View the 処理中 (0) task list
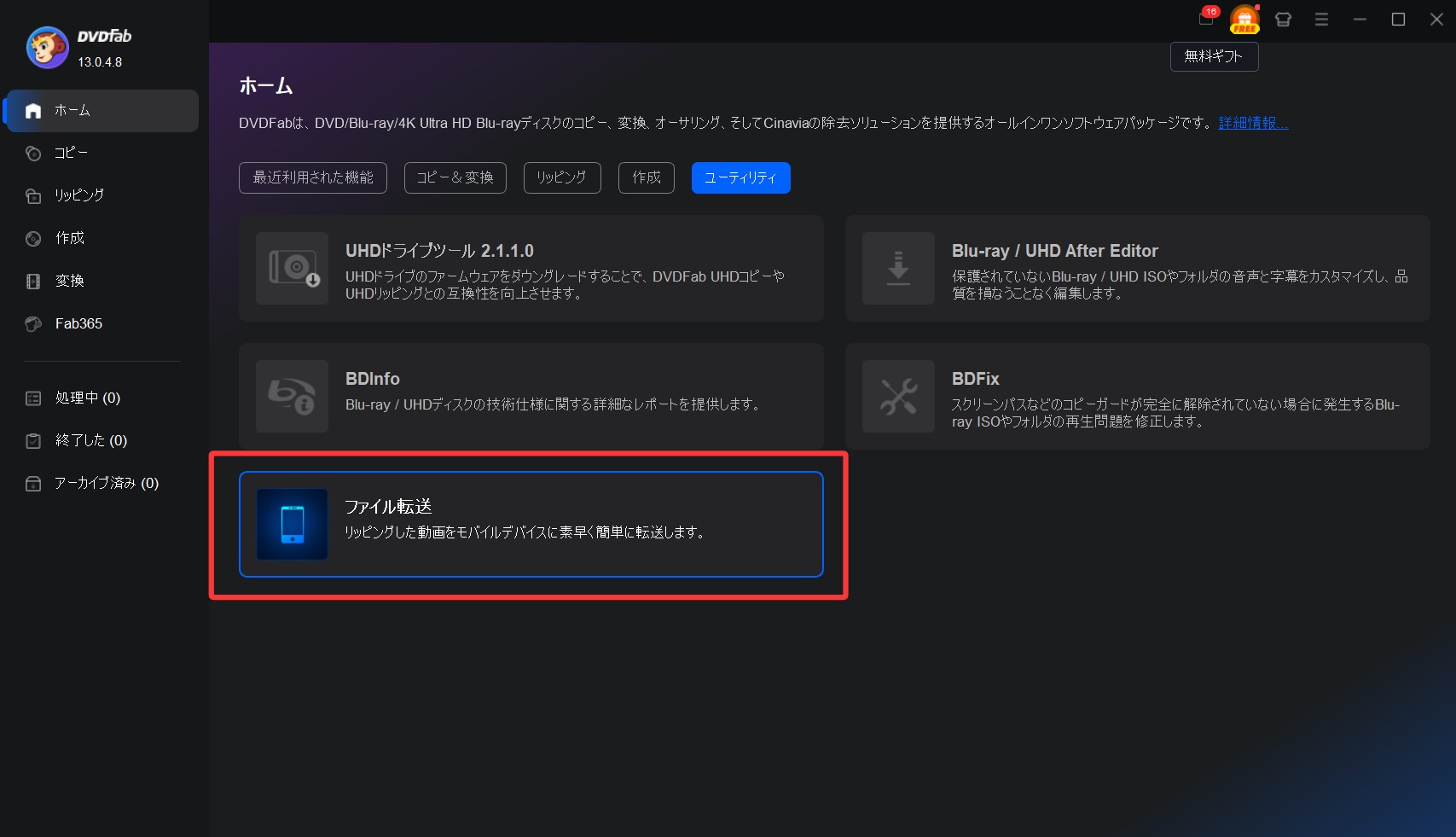Image resolution: width=1456 pixels, height=837 pixels. pos(87,398)
